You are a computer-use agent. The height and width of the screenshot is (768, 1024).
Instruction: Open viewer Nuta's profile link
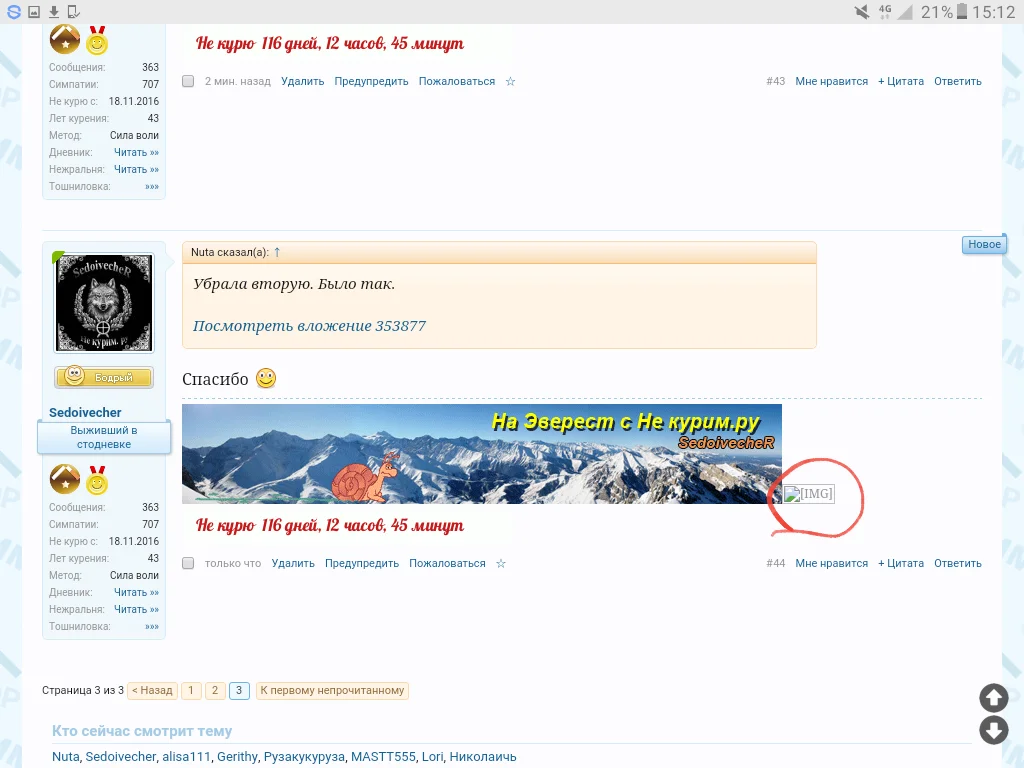point(65,756)
